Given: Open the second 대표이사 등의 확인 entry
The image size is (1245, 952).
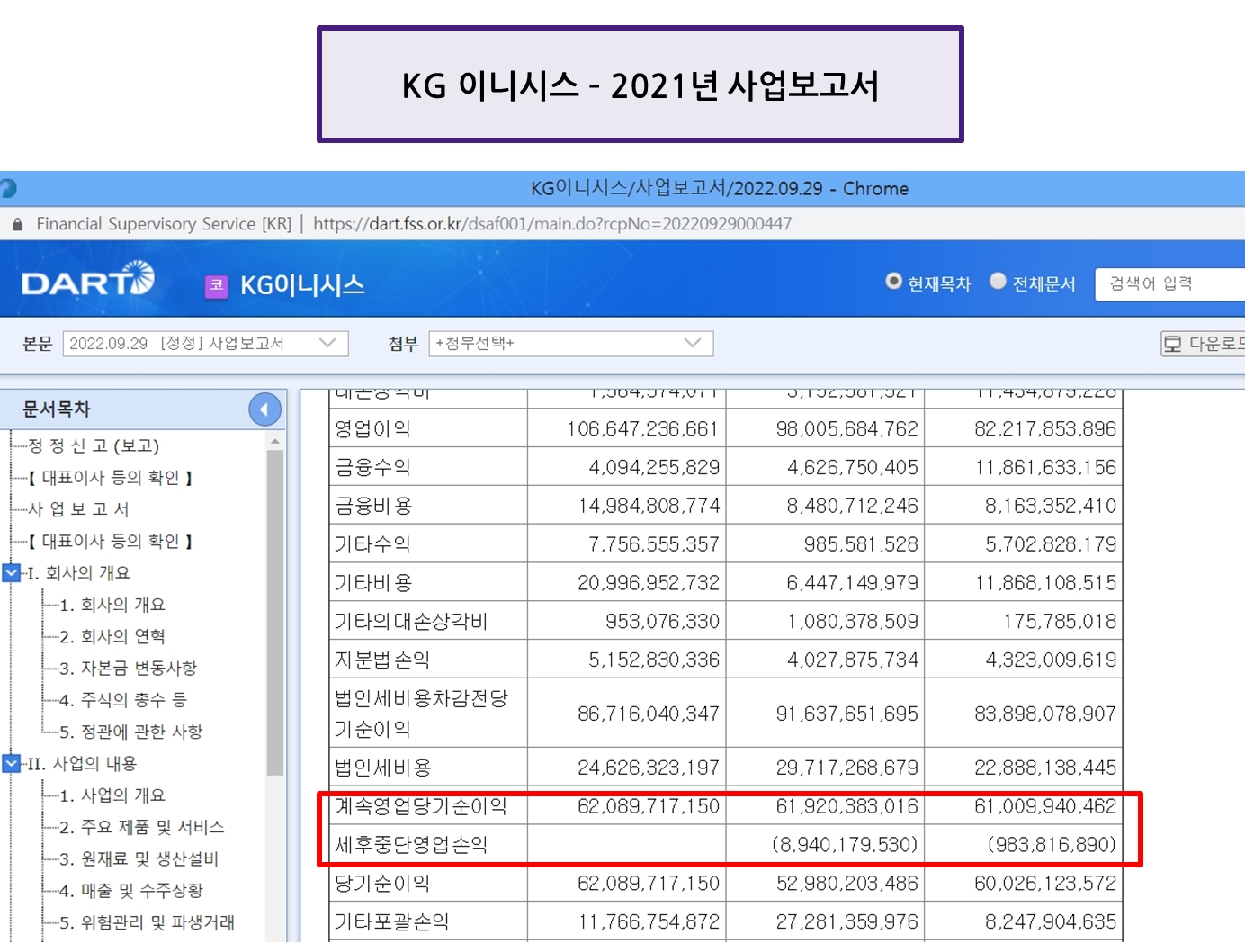Looking at the screenshot, I should coord(111,541).
